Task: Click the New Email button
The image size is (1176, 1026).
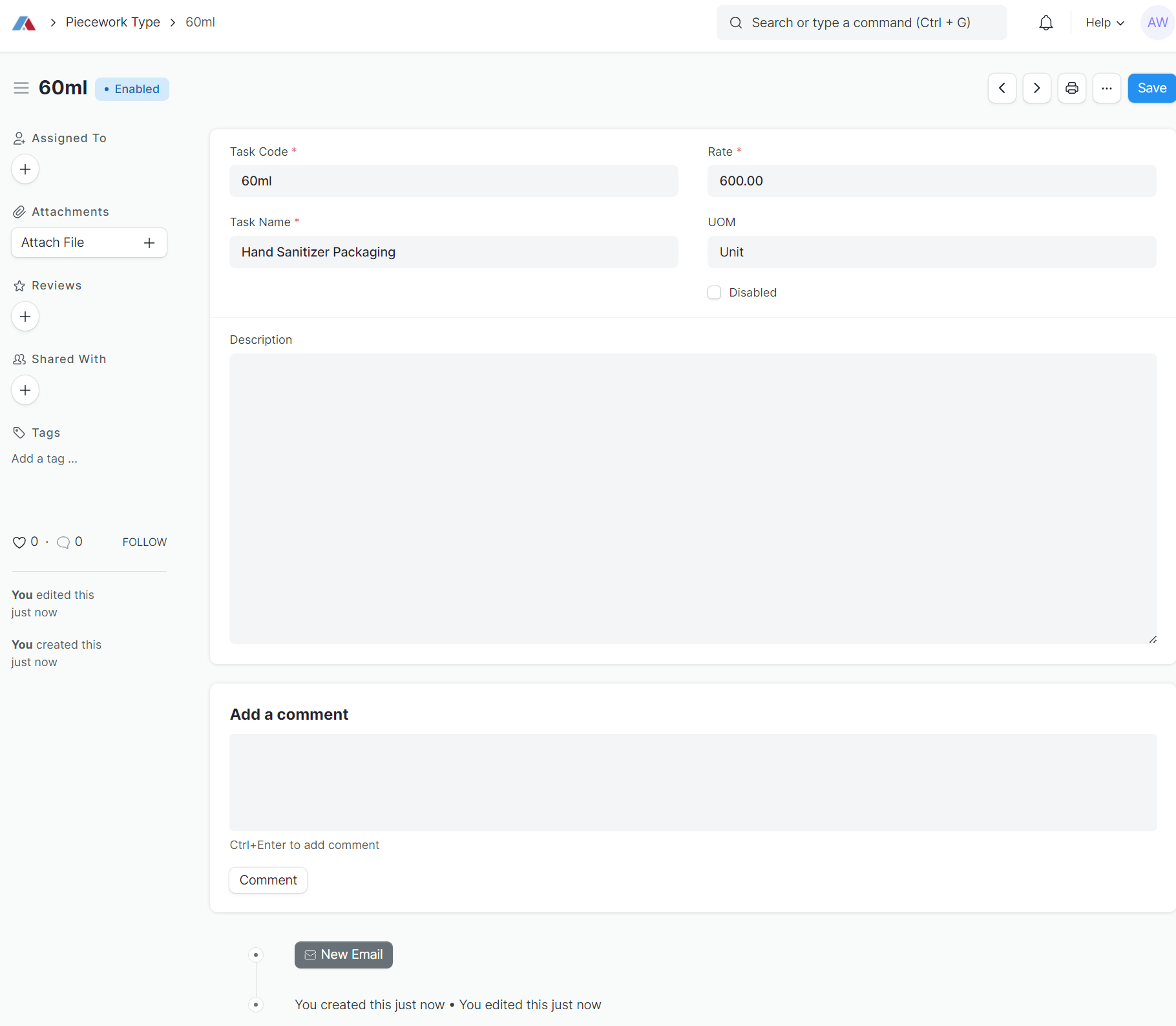Action: click(x=344, y=955)
